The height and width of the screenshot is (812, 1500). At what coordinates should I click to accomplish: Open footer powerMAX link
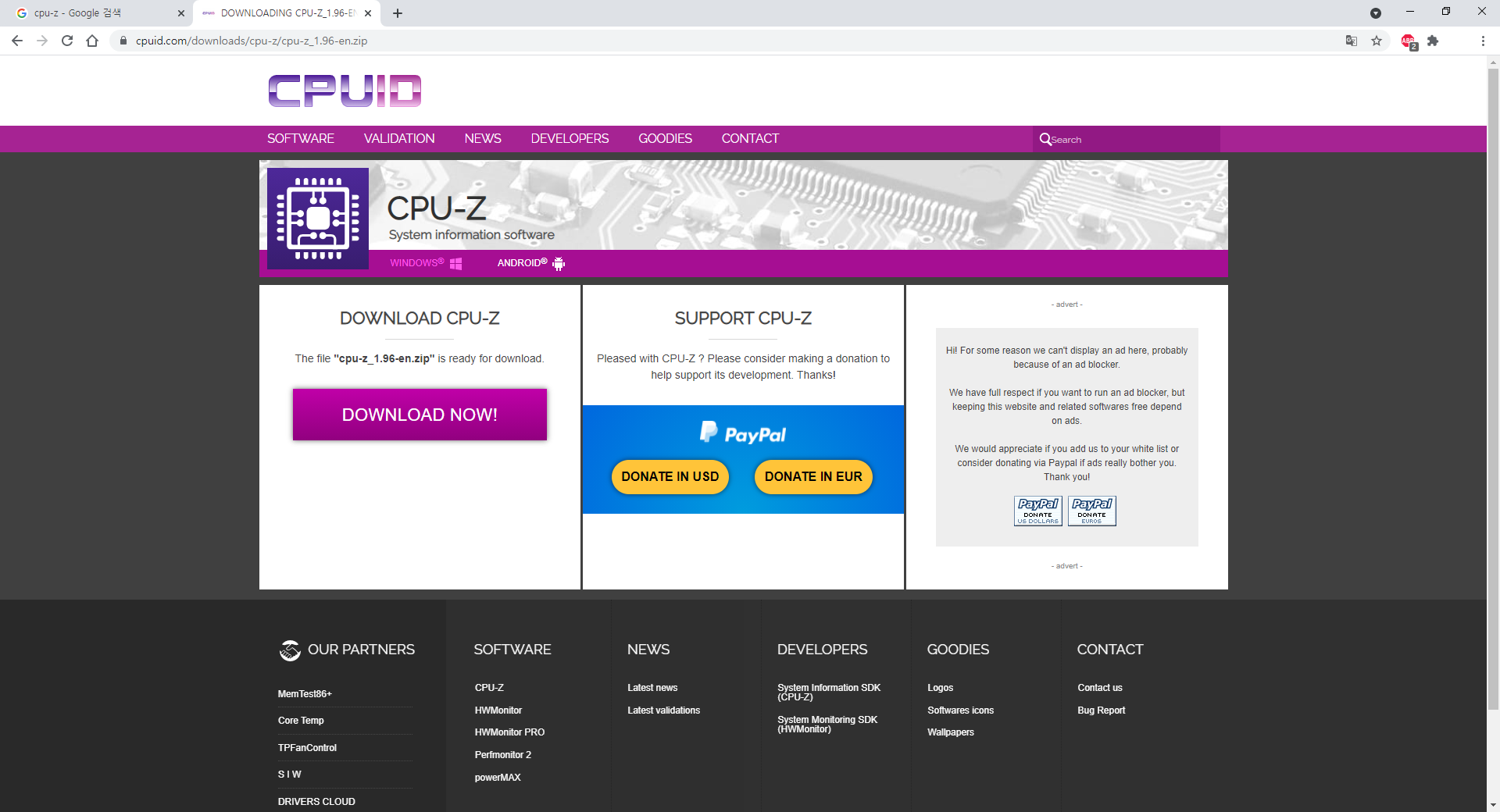498,778
